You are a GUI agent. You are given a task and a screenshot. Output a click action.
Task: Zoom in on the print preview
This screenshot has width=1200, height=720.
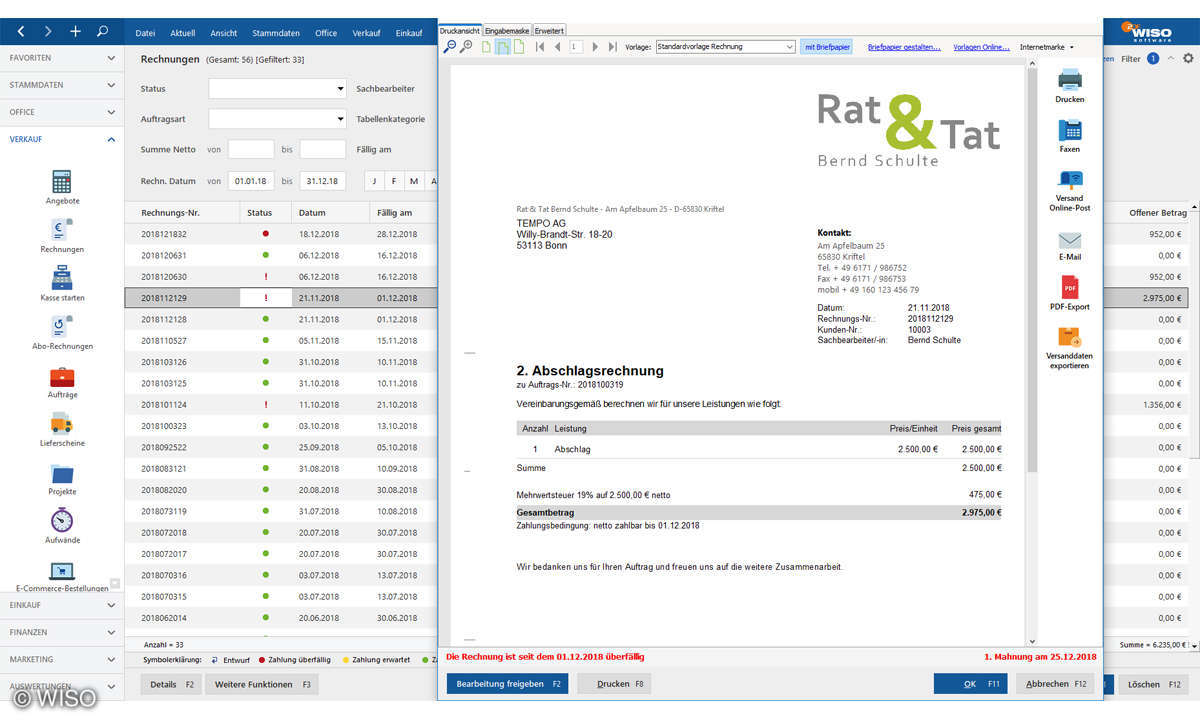coord(466,47)
